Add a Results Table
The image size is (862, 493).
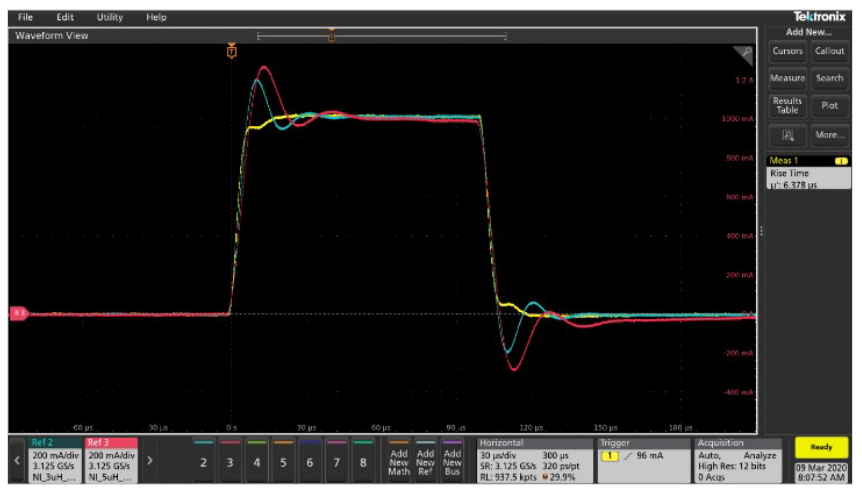787,106
